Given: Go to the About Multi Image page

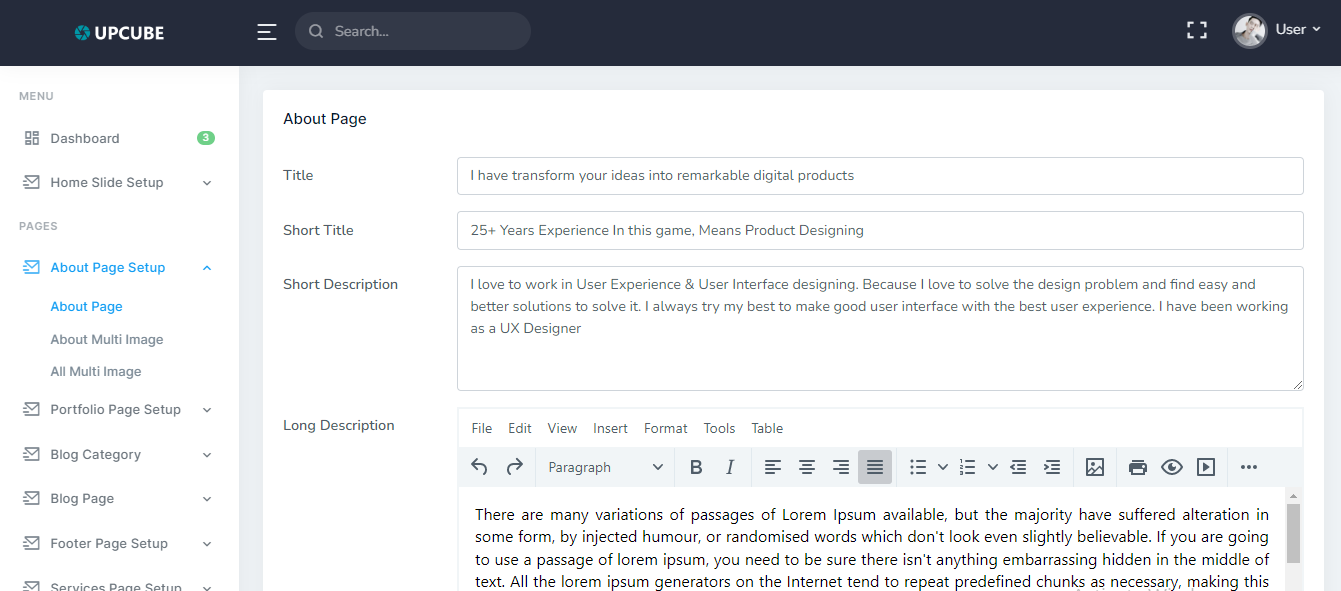Looking at the screenshot, I should (x=106, y=339).
